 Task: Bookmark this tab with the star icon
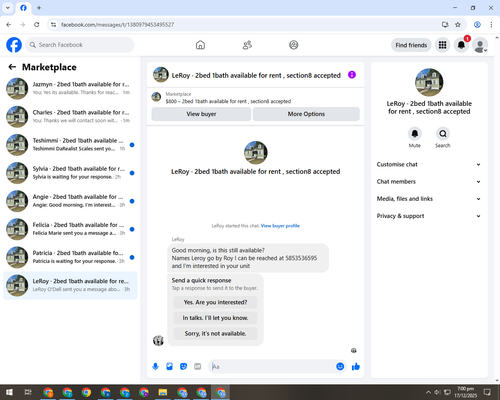point(458,25)
